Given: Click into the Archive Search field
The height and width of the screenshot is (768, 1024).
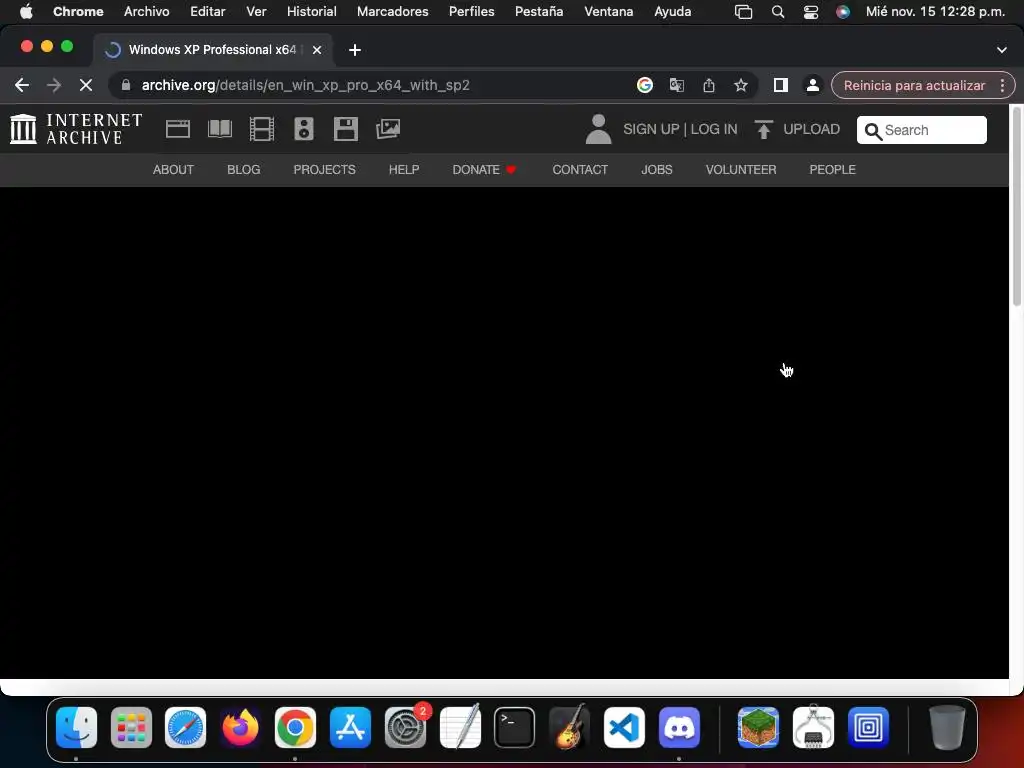Looking at the screenshot, I should point(921,130).
